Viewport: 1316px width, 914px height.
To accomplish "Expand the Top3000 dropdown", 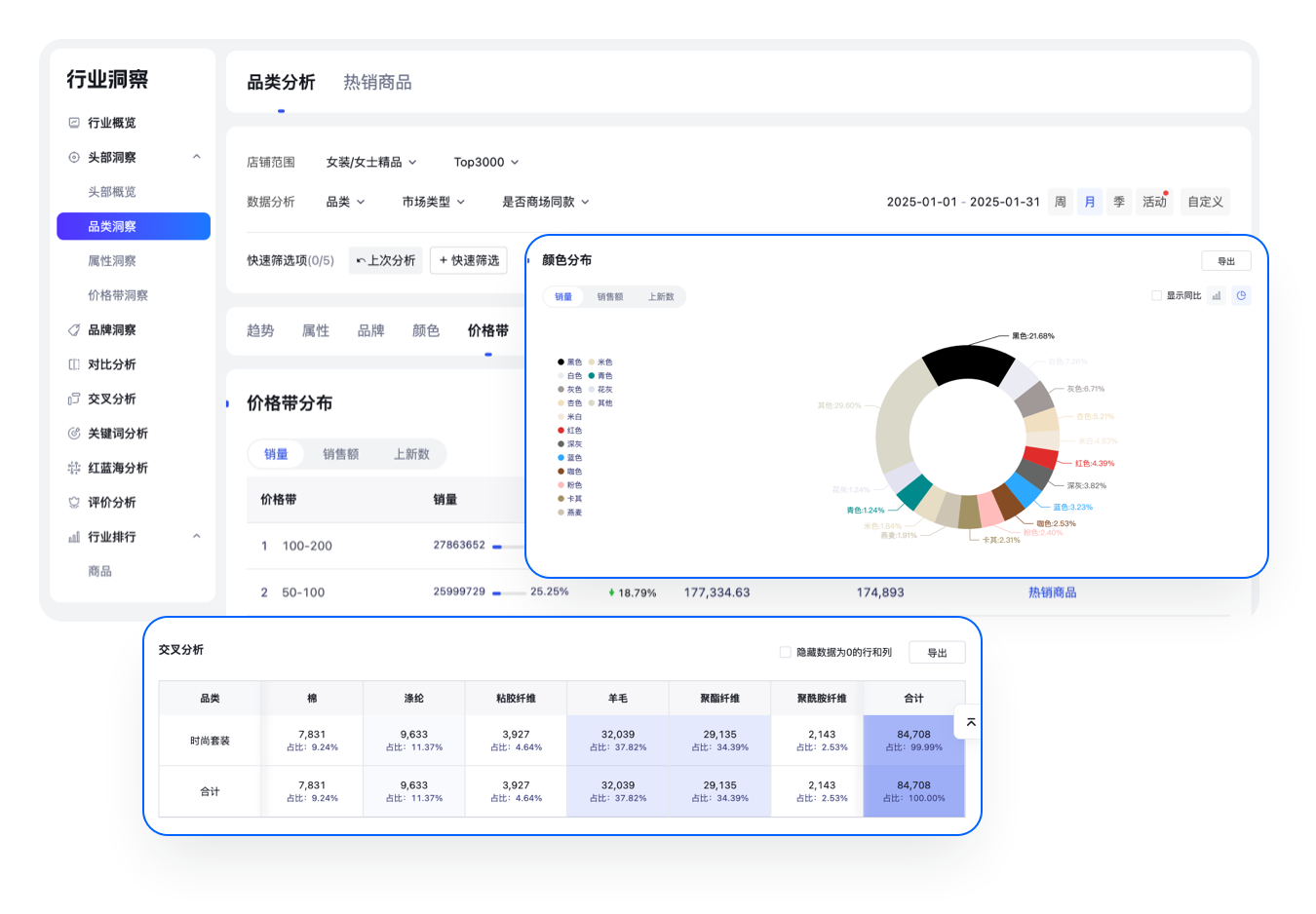I will pos(485,162).
